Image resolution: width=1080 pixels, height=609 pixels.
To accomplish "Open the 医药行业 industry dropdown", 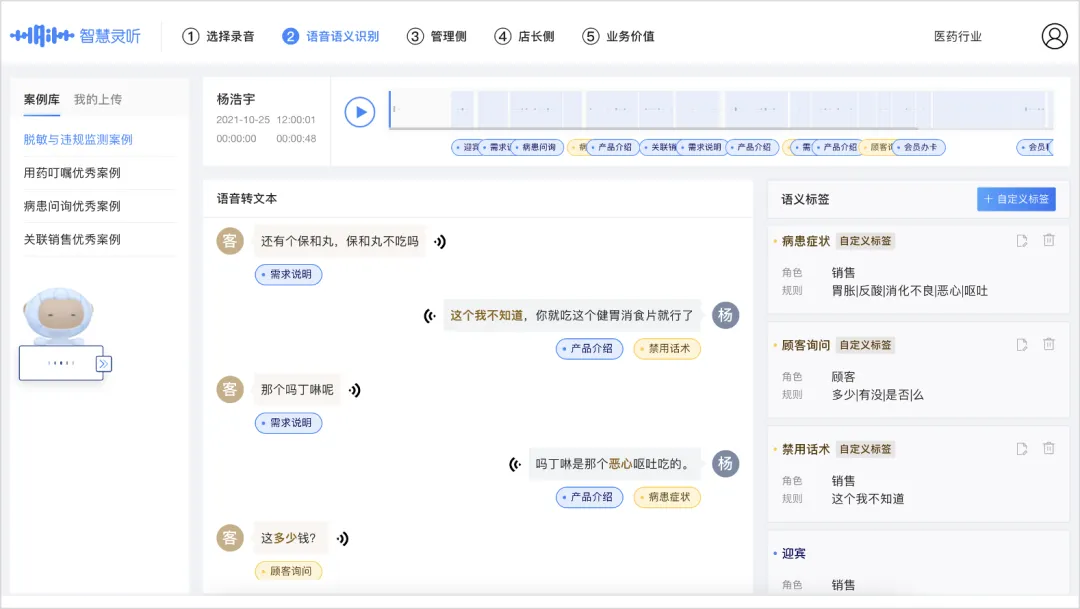I will (956, 36).
